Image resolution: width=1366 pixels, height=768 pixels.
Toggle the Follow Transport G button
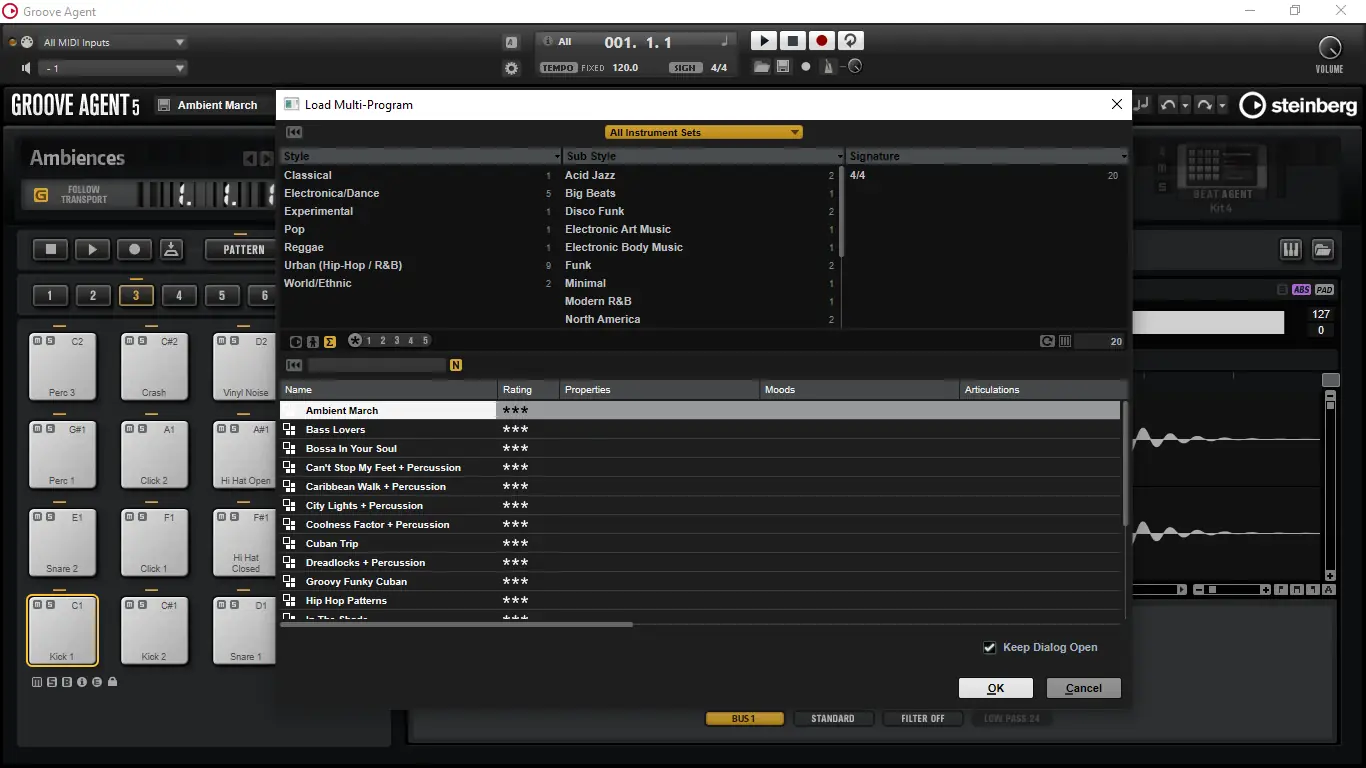pos(41,195)
